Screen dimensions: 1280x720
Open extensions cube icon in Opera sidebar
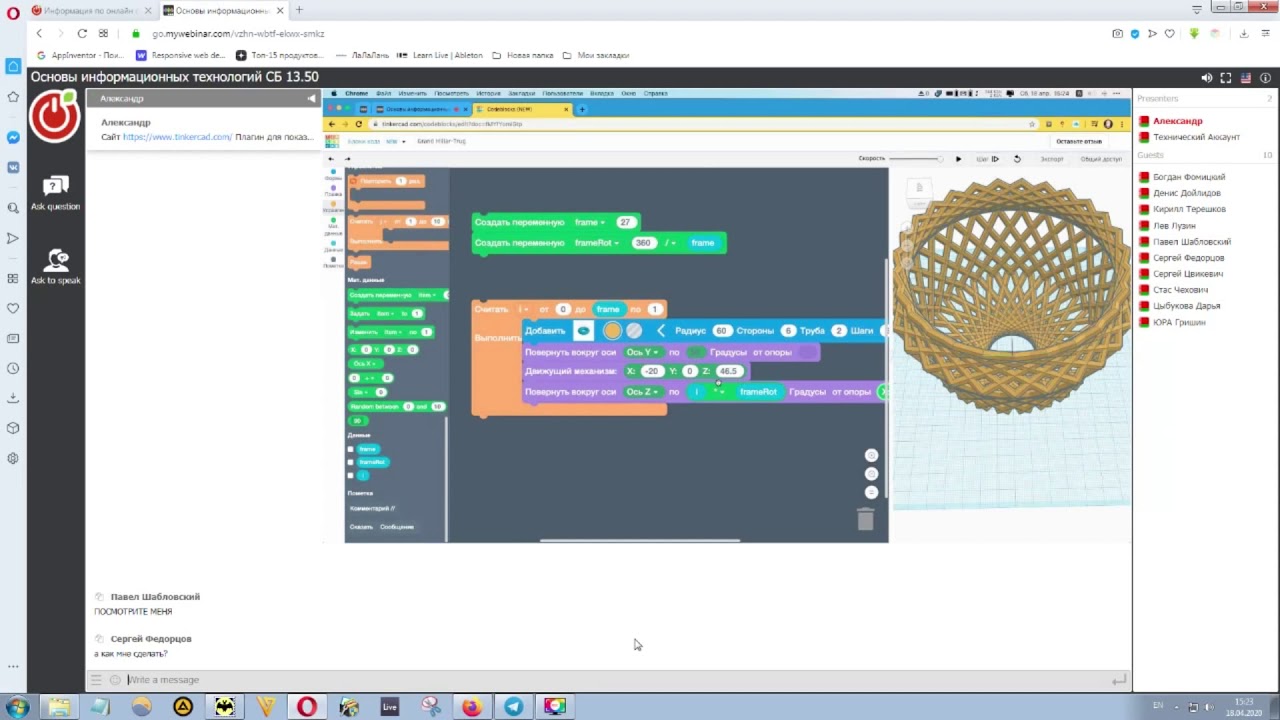[x=13, y=428]
